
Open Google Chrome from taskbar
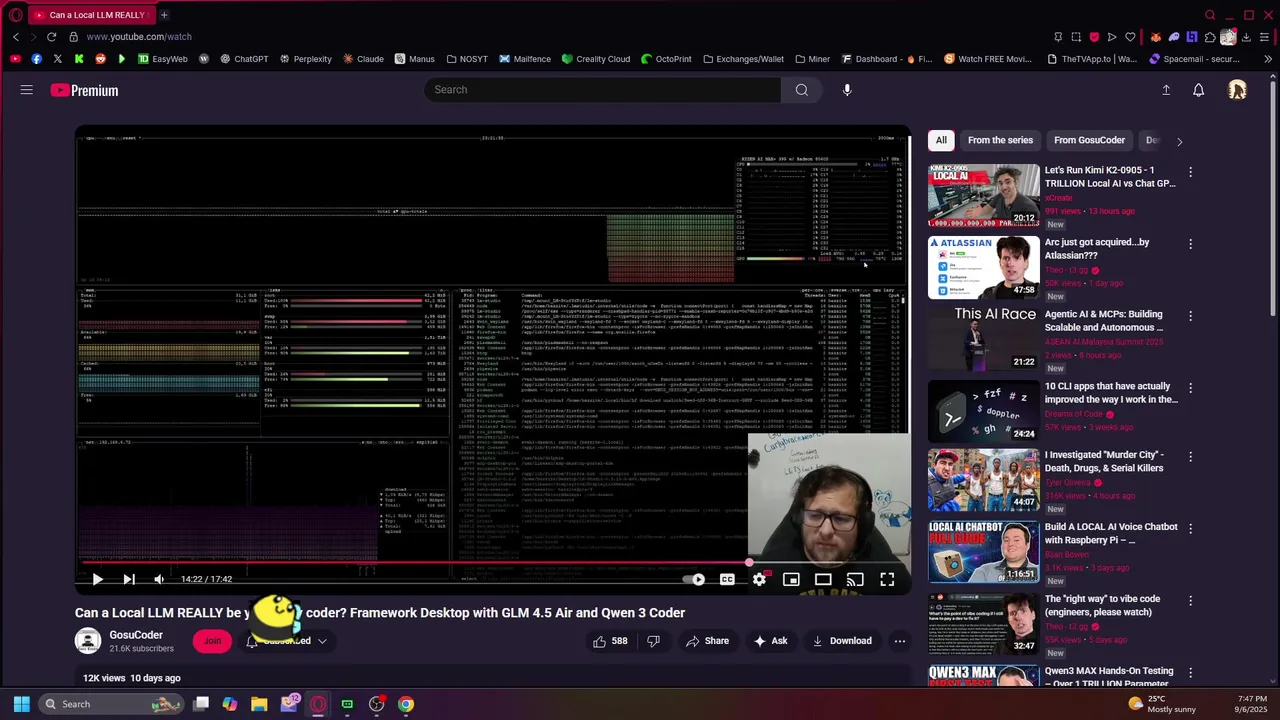[x=406, y=704]
